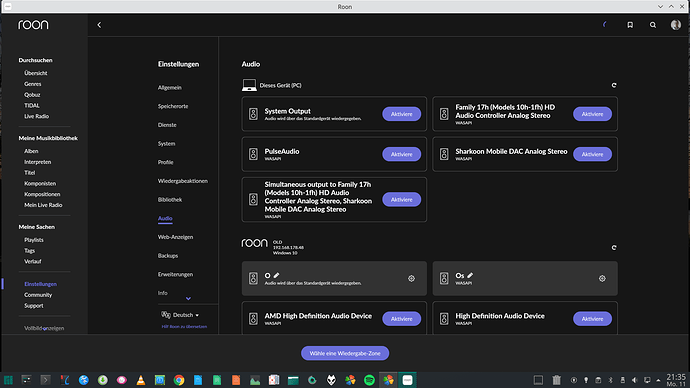Activate Sharkoon Mobile DAC Analog Stereo
The width and height of the screenshot is (690, 388).
pos(592,154)
